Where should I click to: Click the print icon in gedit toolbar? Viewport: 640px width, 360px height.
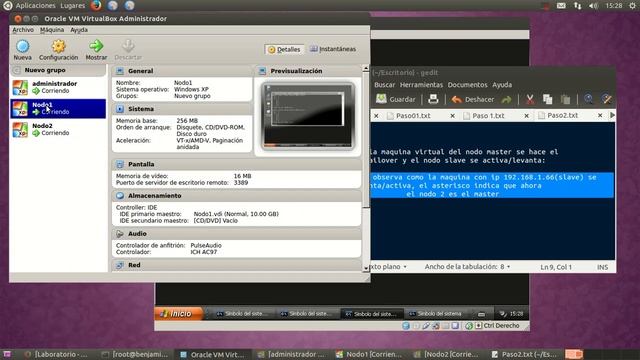433,99
